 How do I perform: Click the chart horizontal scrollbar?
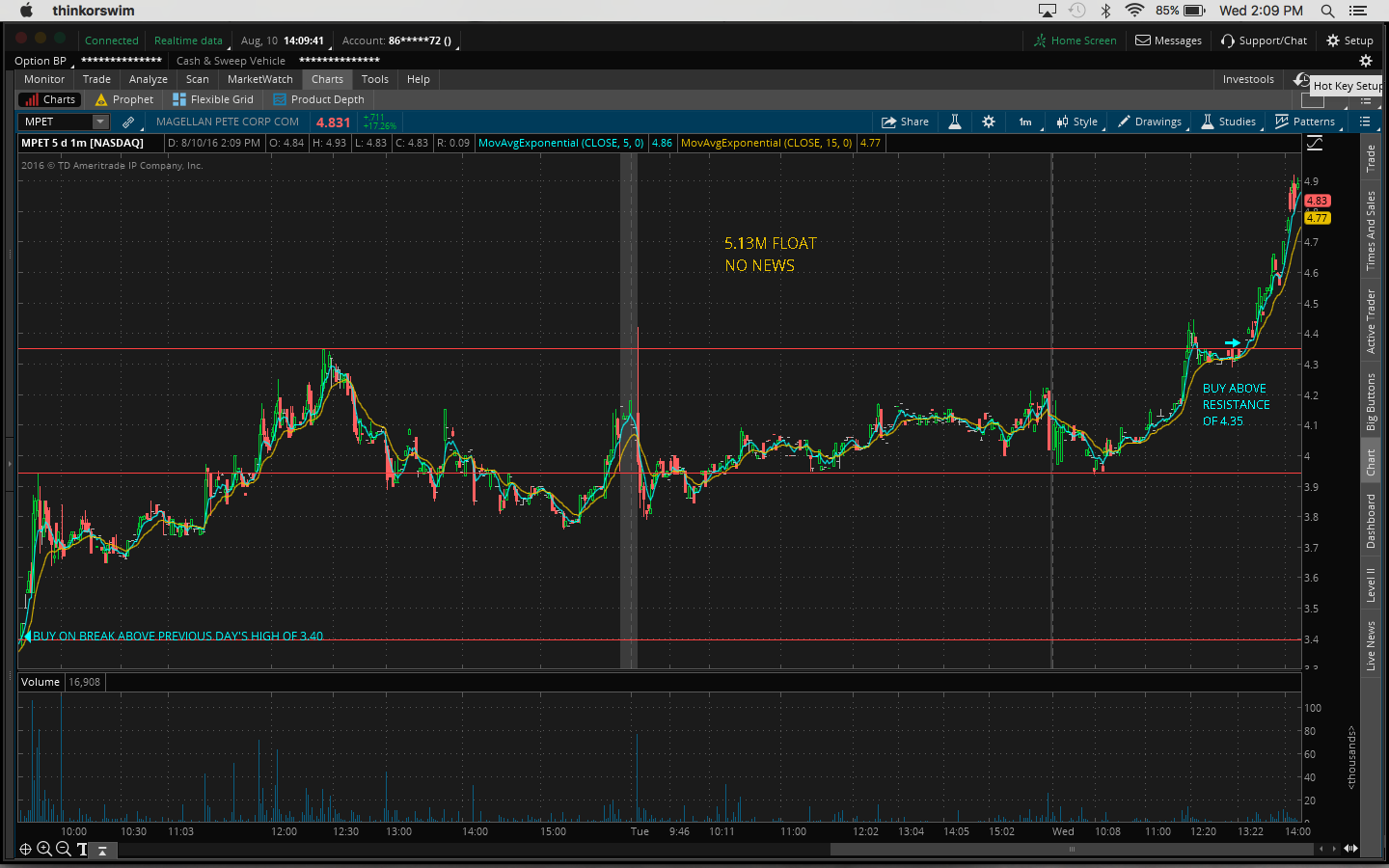point(1071,849)
